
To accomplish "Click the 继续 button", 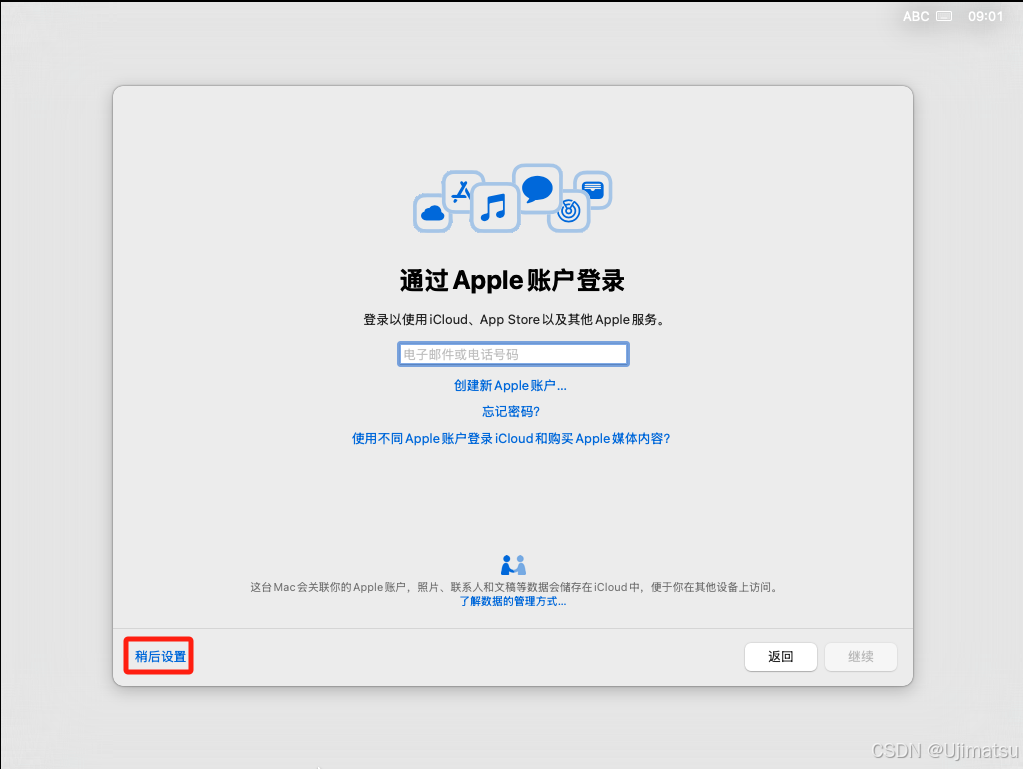I will [x=861, y=657].
